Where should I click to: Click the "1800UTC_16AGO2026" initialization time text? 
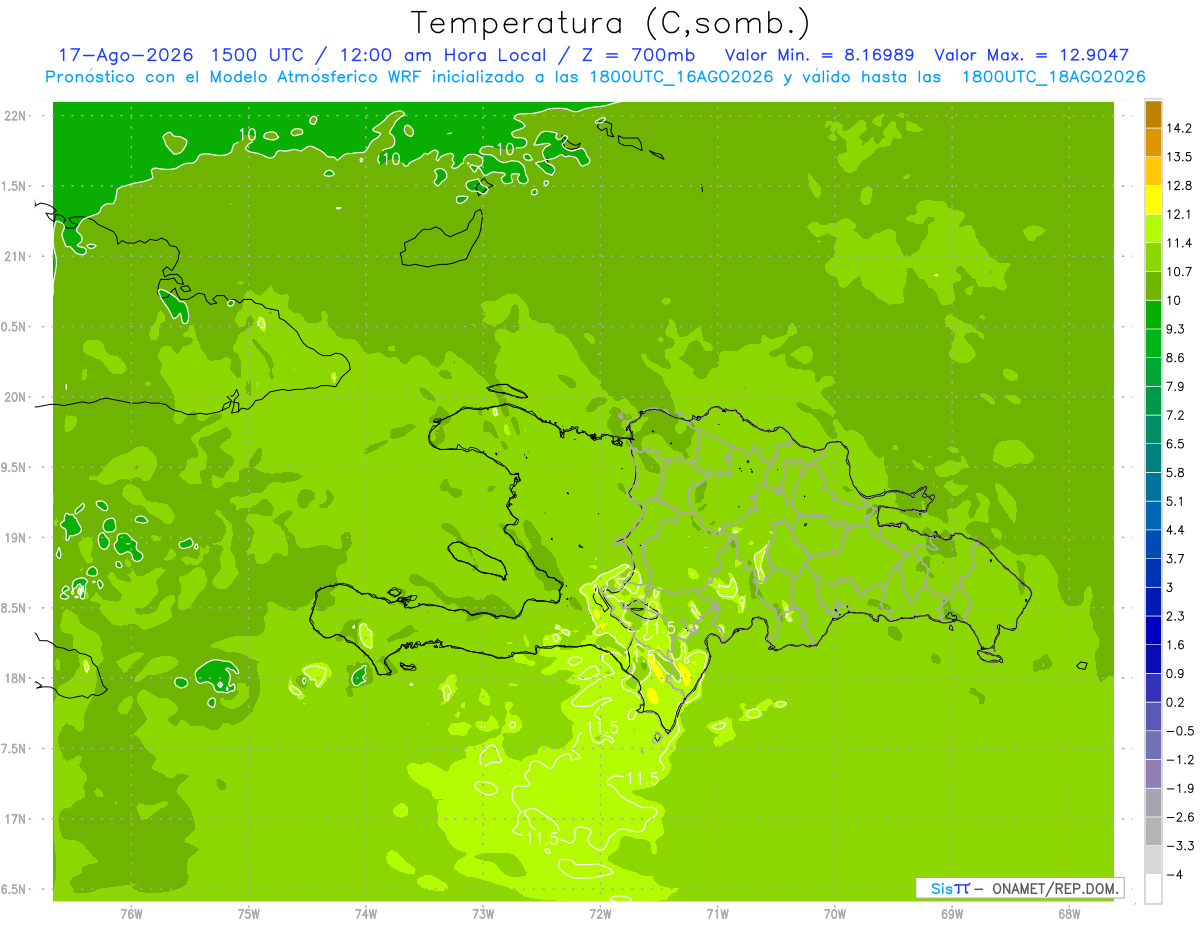[x=682, y=77]
